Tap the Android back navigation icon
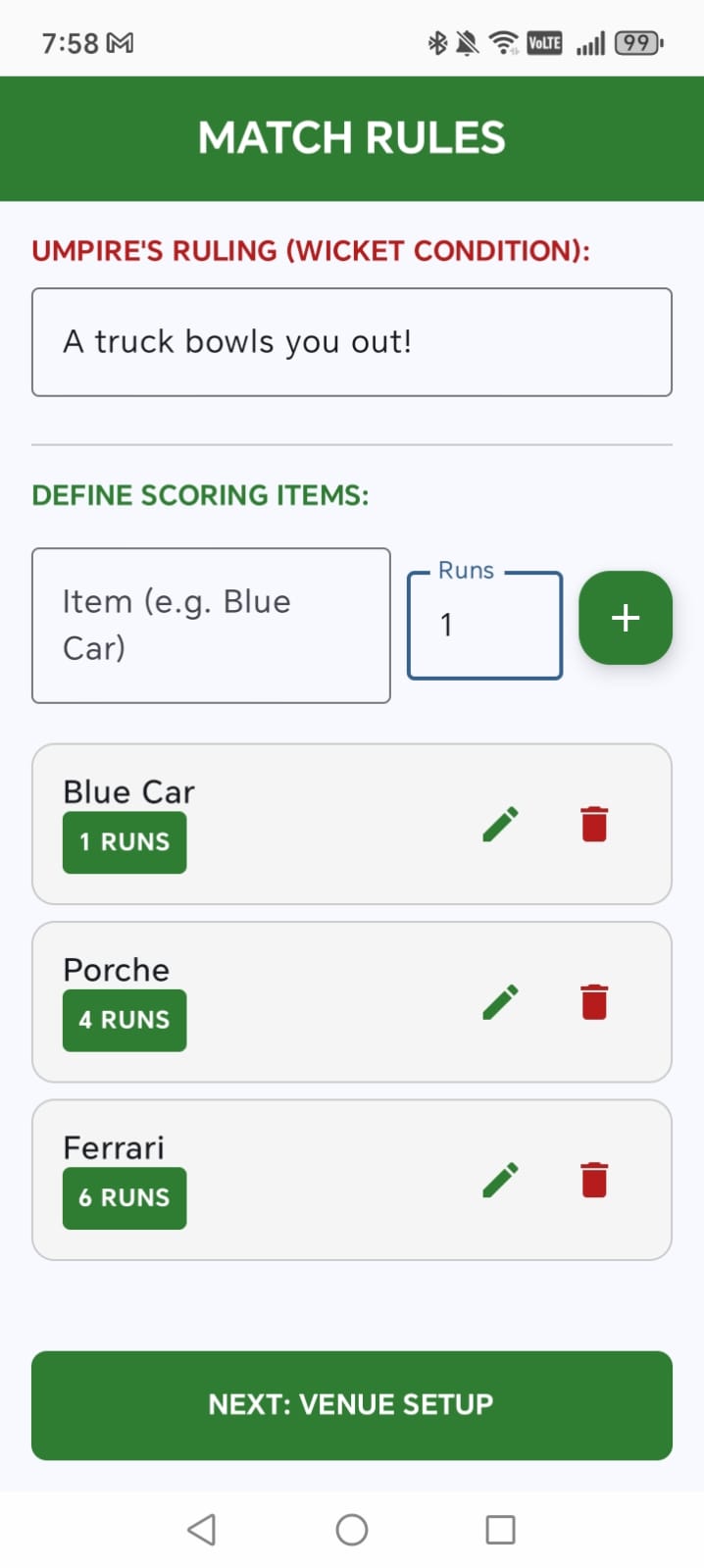This screenshot has width=704, height=1568. coord(202,1529)
